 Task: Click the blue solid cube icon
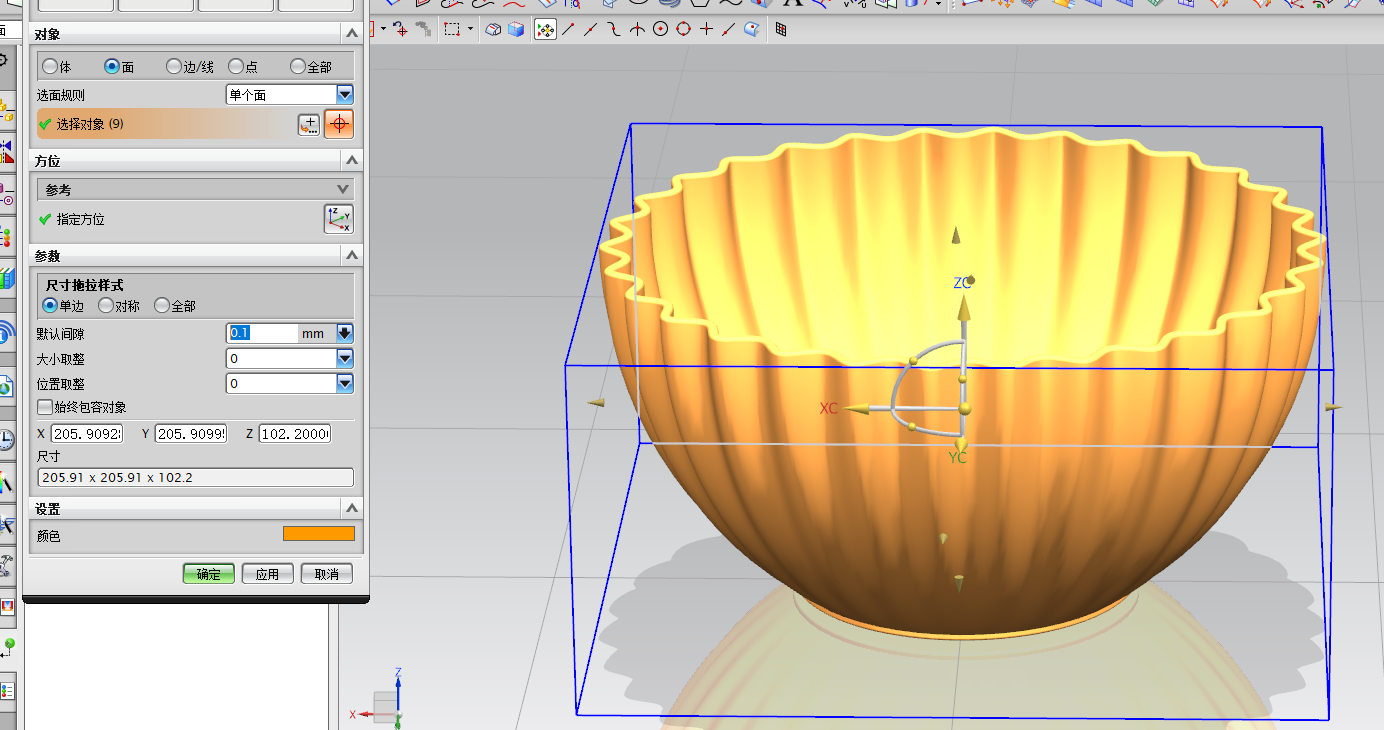(x=516, y=29)
